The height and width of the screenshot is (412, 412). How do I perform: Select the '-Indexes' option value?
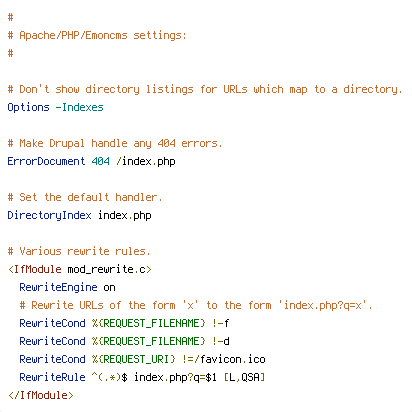pyautogui.click(x=80, y=107)
